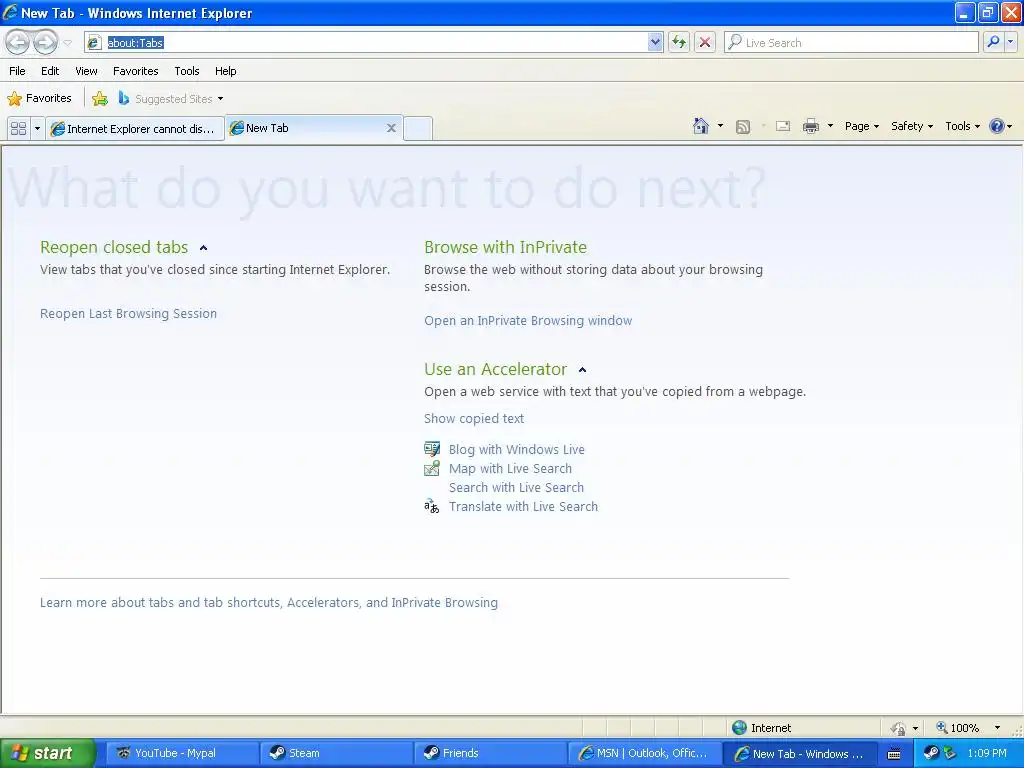Expand Home button dropdown arrow
Image resolution: width=1024 pixels, height=768 pixels.
720,126
